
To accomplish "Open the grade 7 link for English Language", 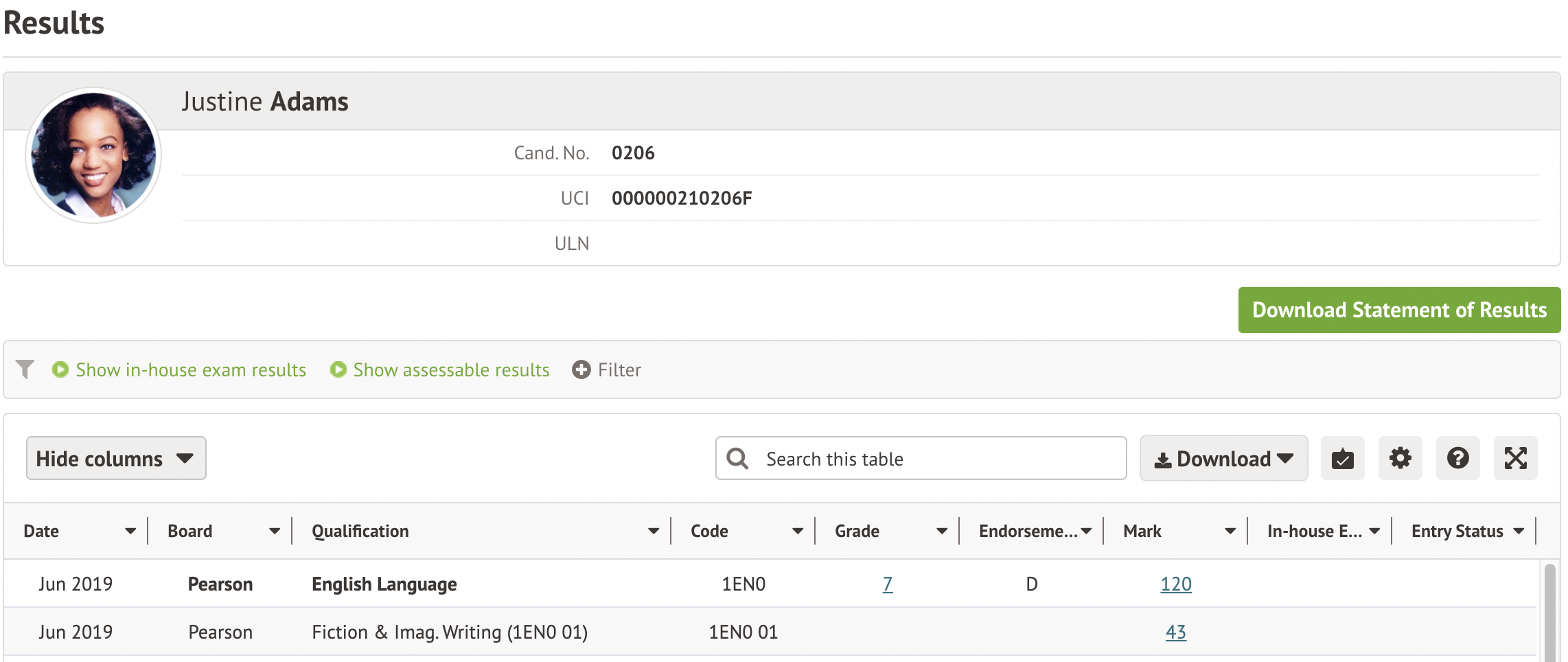I will pyautogui.click(x=887, y=584).
